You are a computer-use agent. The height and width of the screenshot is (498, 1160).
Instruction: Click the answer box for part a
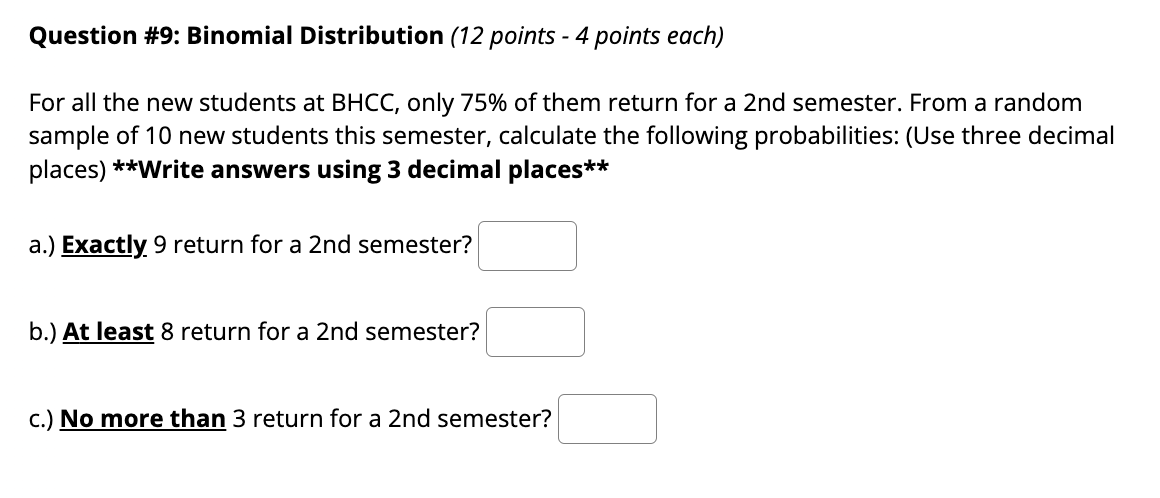pos(527,246)
